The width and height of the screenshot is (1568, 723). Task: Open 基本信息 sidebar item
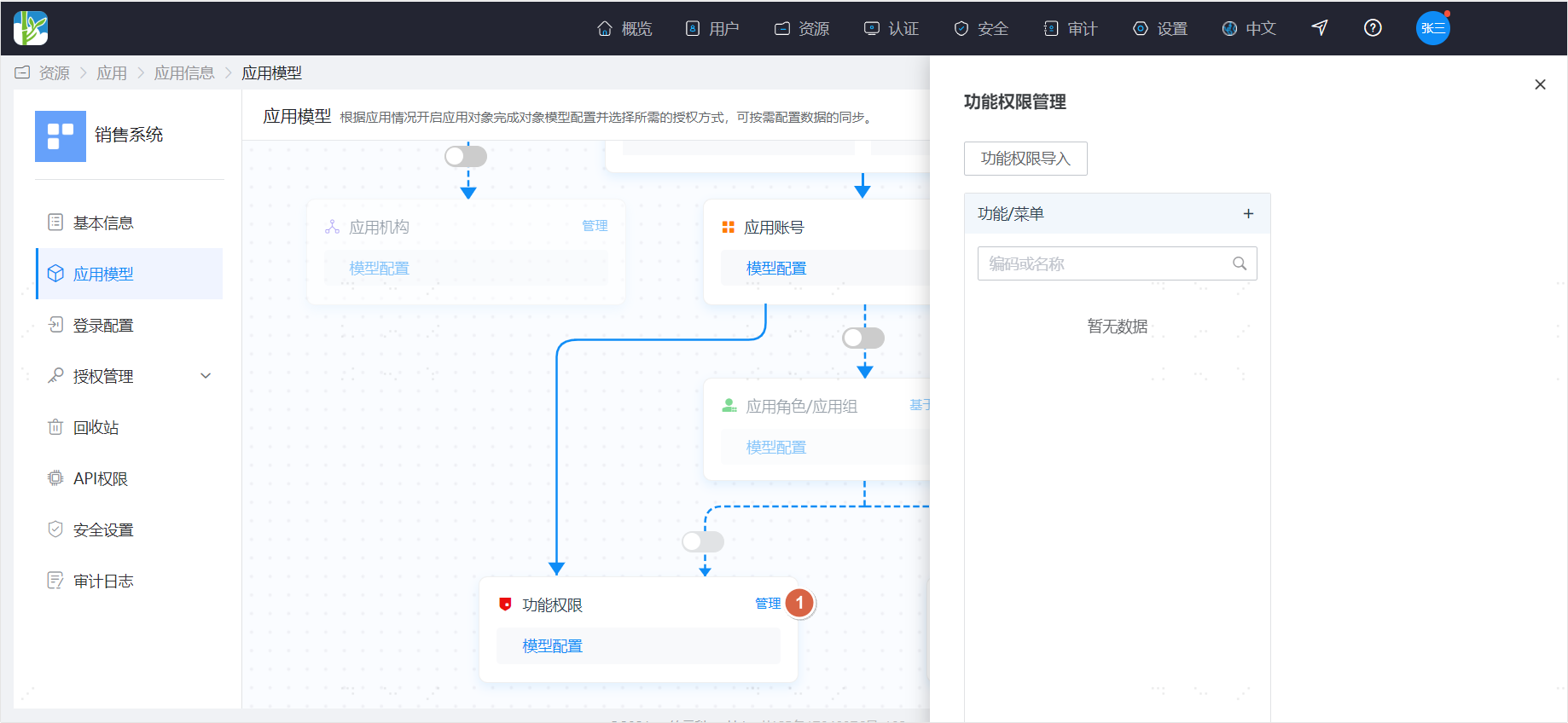point(130,223)
